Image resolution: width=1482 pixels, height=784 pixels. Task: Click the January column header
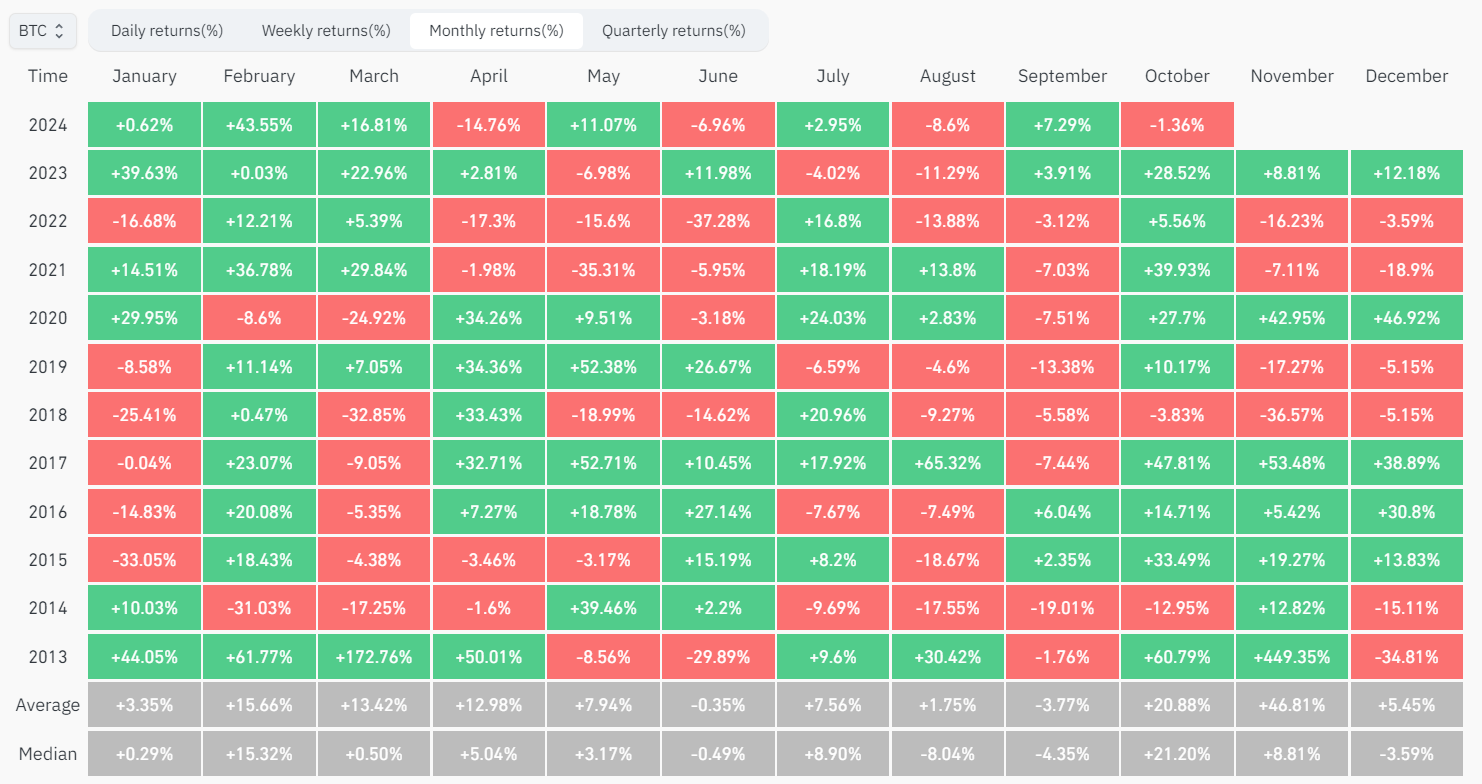pyautogui.click(x=145, y=76)
